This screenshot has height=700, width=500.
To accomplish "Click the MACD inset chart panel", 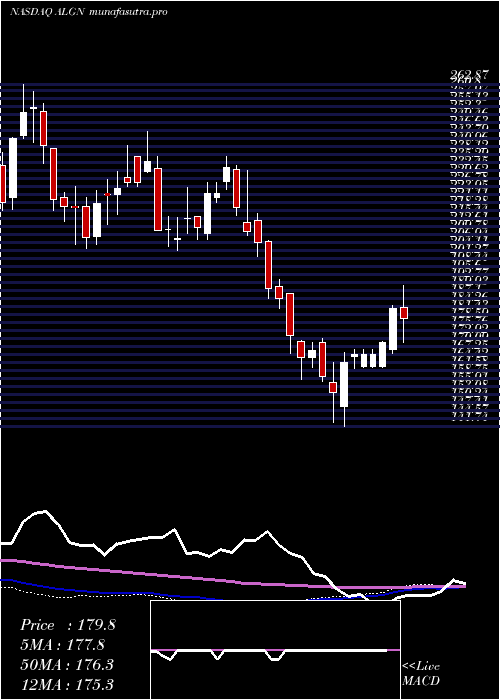I will coord(275,650).
